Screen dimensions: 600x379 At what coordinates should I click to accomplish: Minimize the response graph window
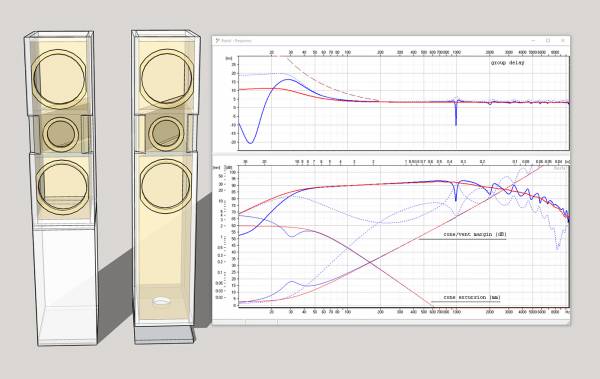pos(533,40)
